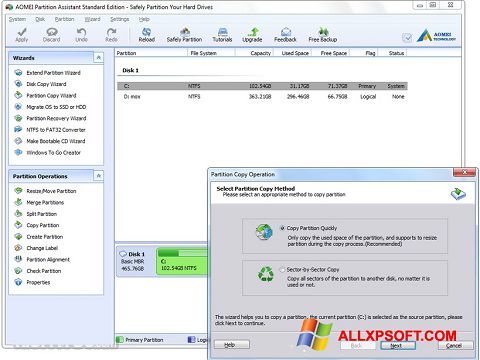The width and height of the screenshot is (480, 360).
Task: Select the Copy Partition Quickly radio button
Action: 282,228
